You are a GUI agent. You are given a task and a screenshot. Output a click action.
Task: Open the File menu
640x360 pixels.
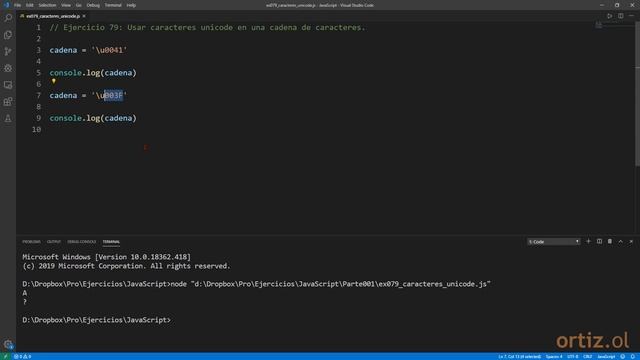17,5
